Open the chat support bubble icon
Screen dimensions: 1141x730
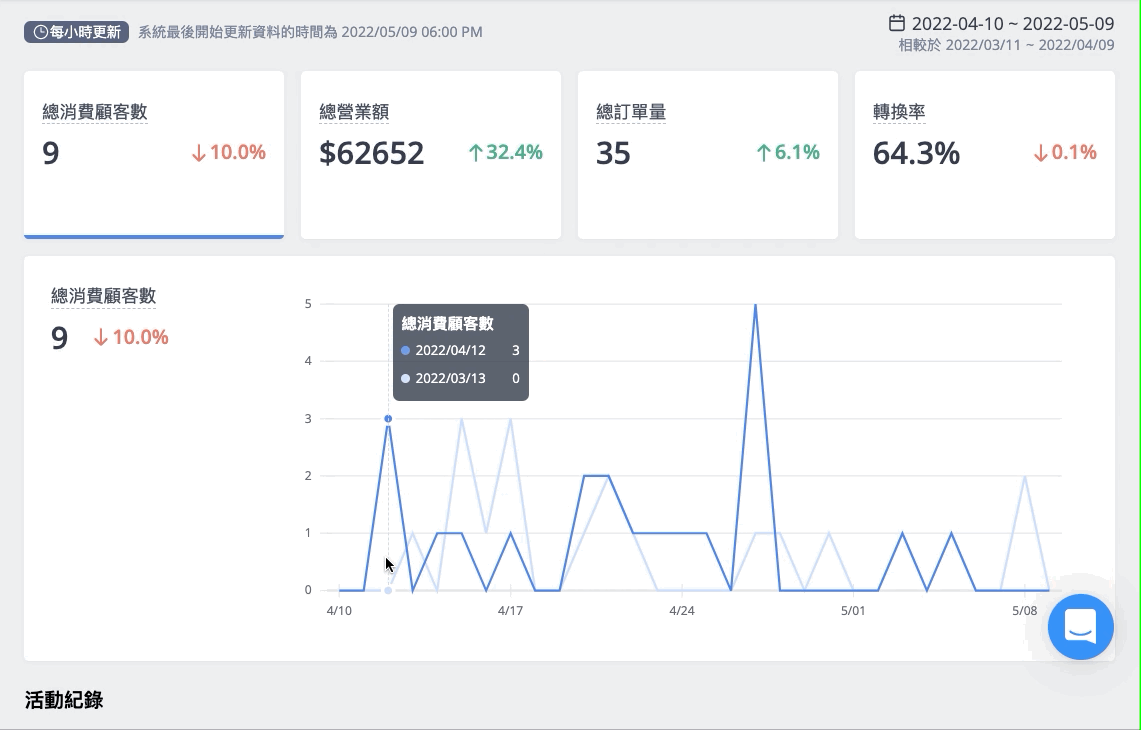pyautogui.click(x=1081, y=627)
